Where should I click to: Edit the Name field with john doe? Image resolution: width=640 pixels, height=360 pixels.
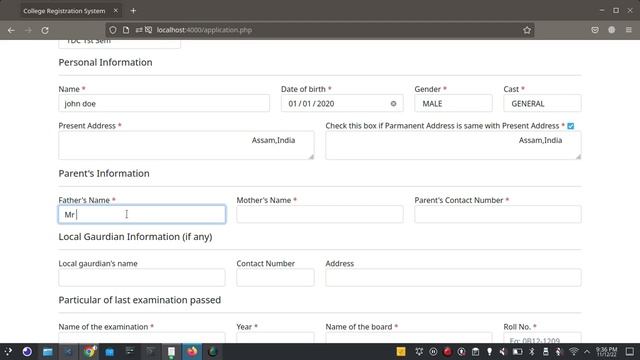pos(164,103)
